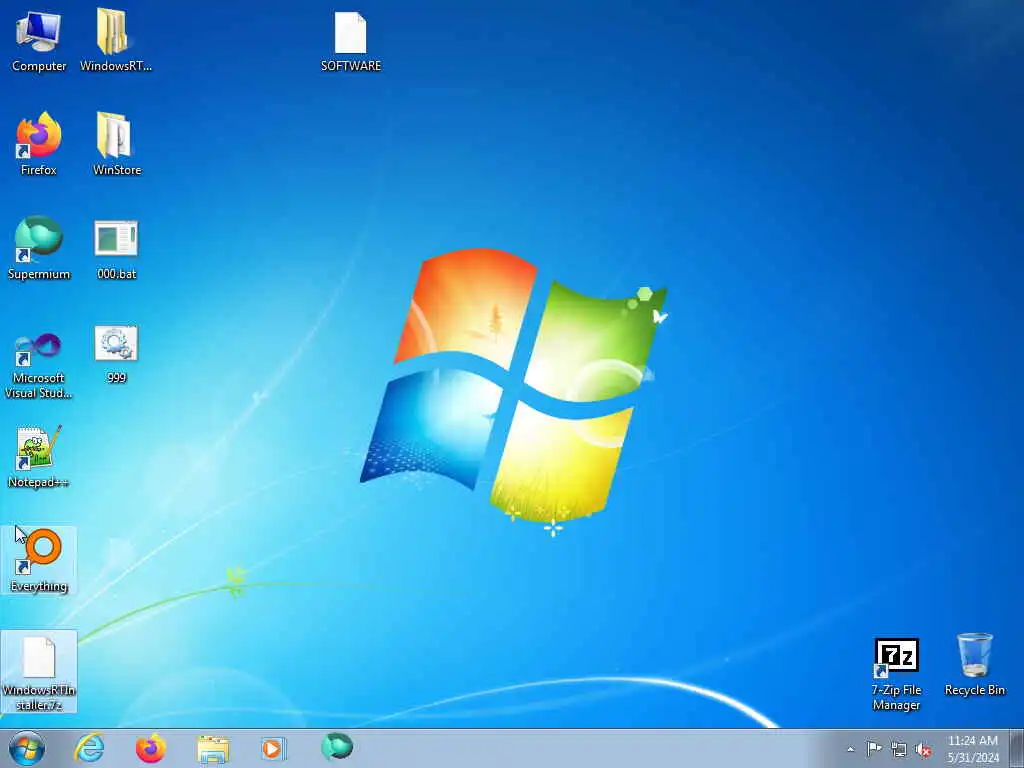Open the clock showing 11:24 AM

[x=973, y=748]
